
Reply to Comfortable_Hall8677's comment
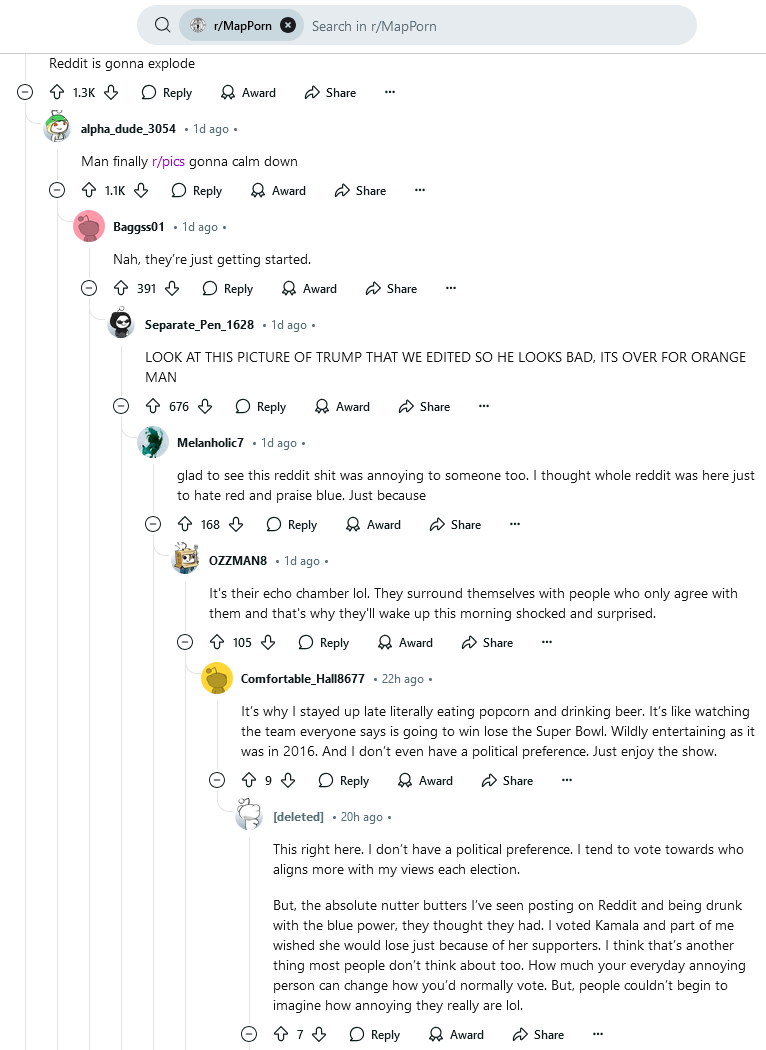pyautogui.click(x=344, y=780)
